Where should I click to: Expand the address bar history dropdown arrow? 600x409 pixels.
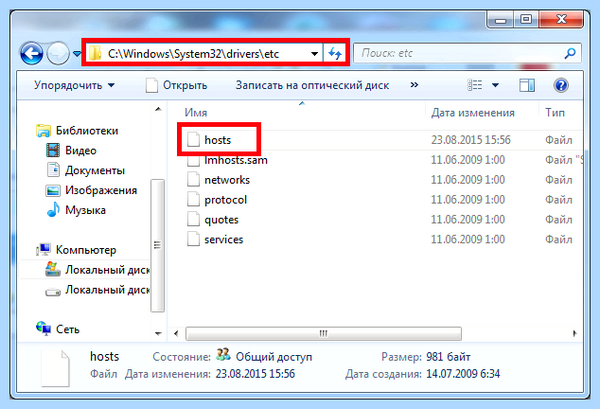[x=314, y=54]
